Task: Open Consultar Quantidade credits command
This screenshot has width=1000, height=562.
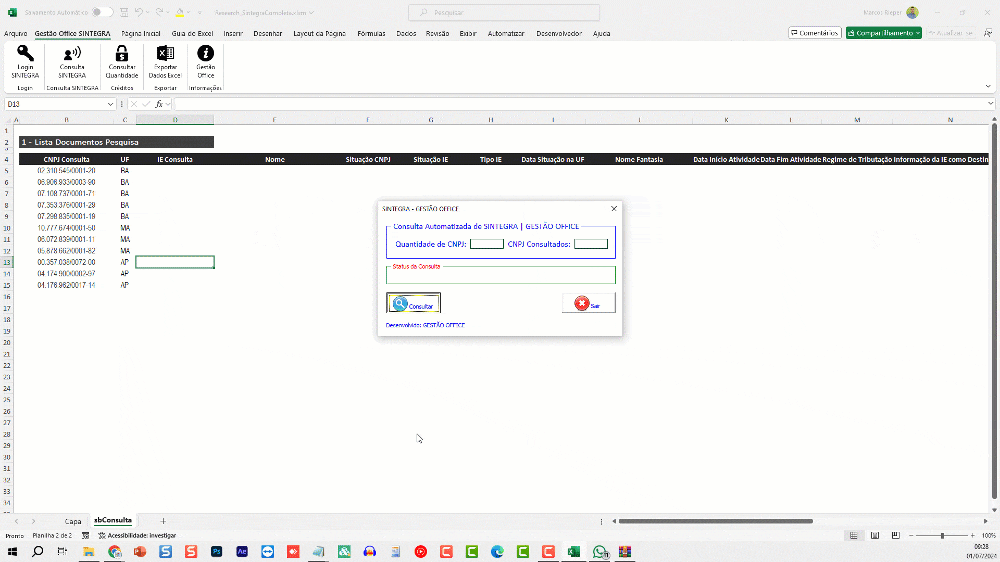Action: point(121,62)
